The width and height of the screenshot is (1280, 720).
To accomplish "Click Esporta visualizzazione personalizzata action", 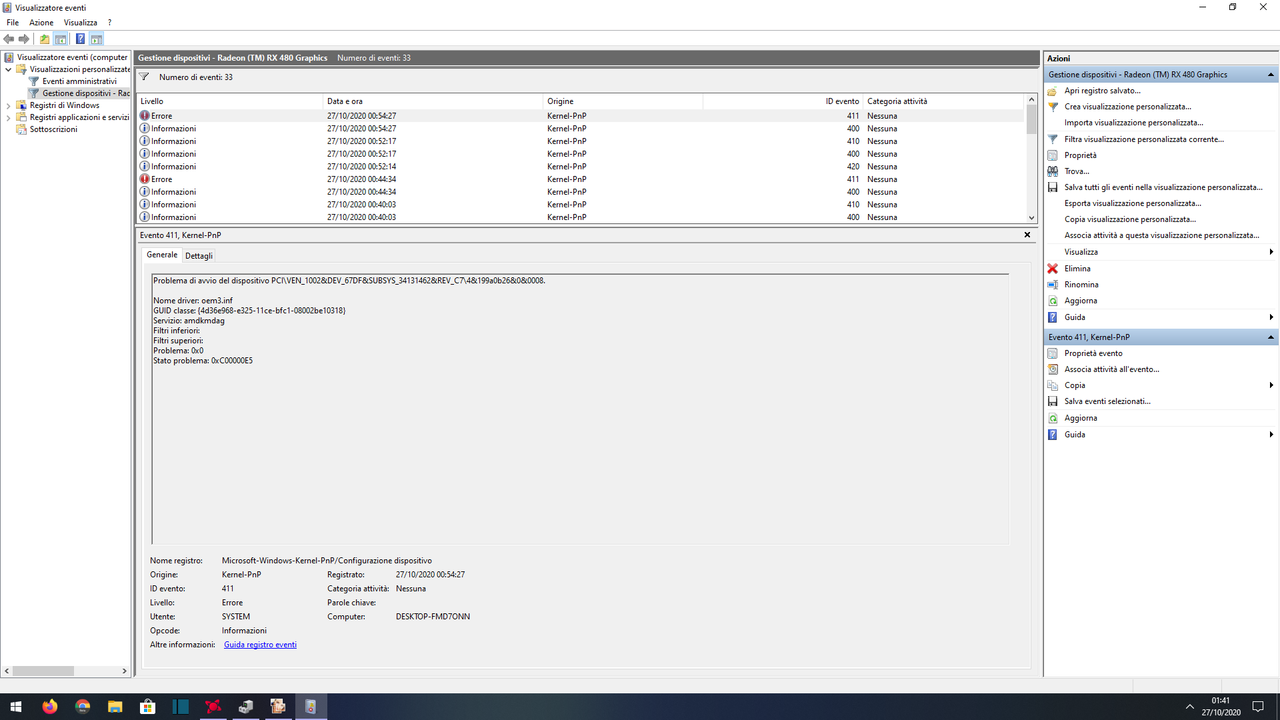I will coord(1132,203).
